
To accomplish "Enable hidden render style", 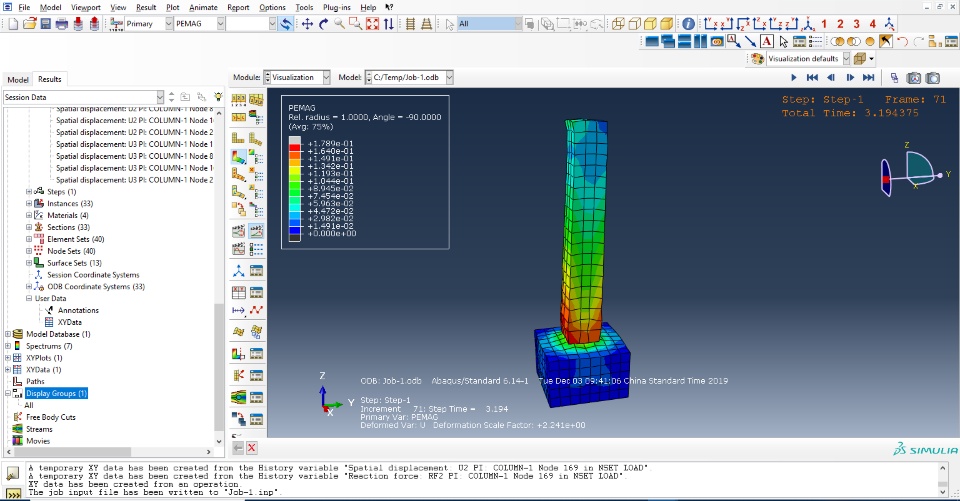I will coord(634,24).
